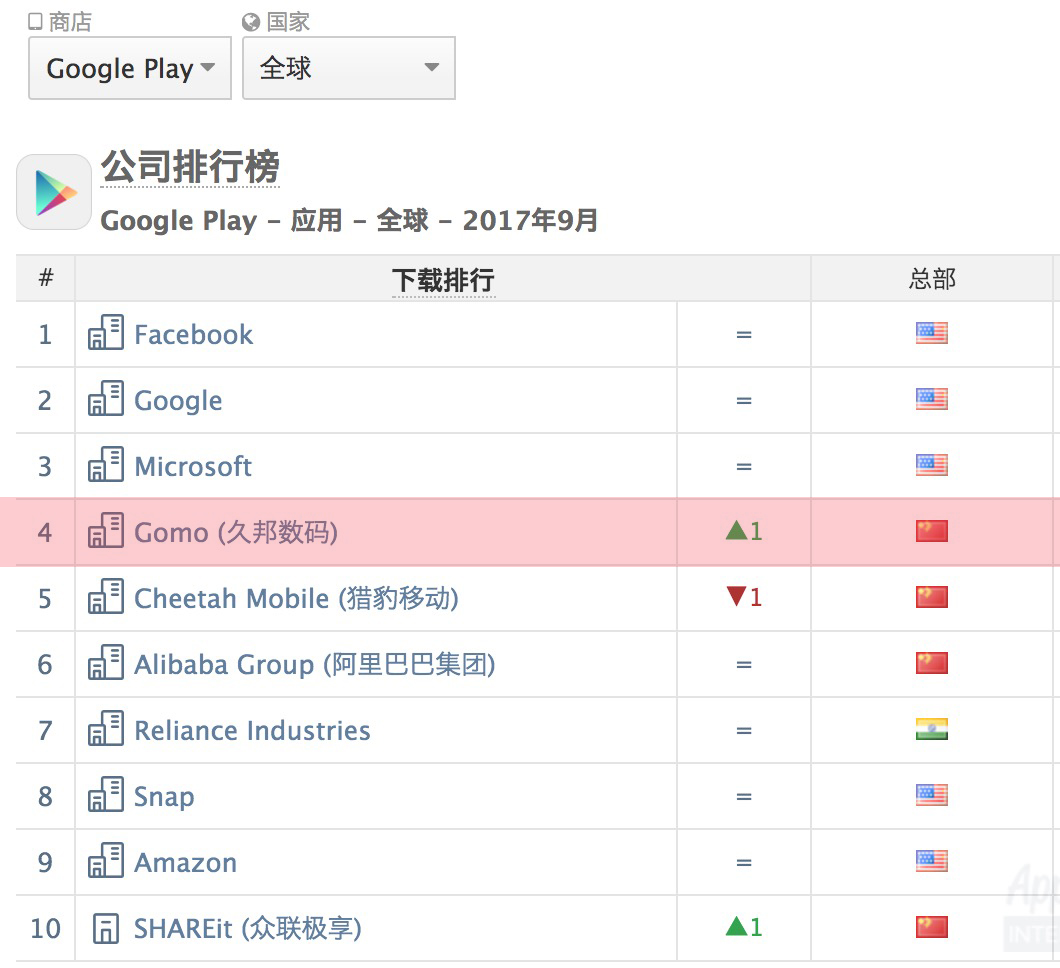
Task: Click the China flag in Gomo row
Action: point(932,531)
